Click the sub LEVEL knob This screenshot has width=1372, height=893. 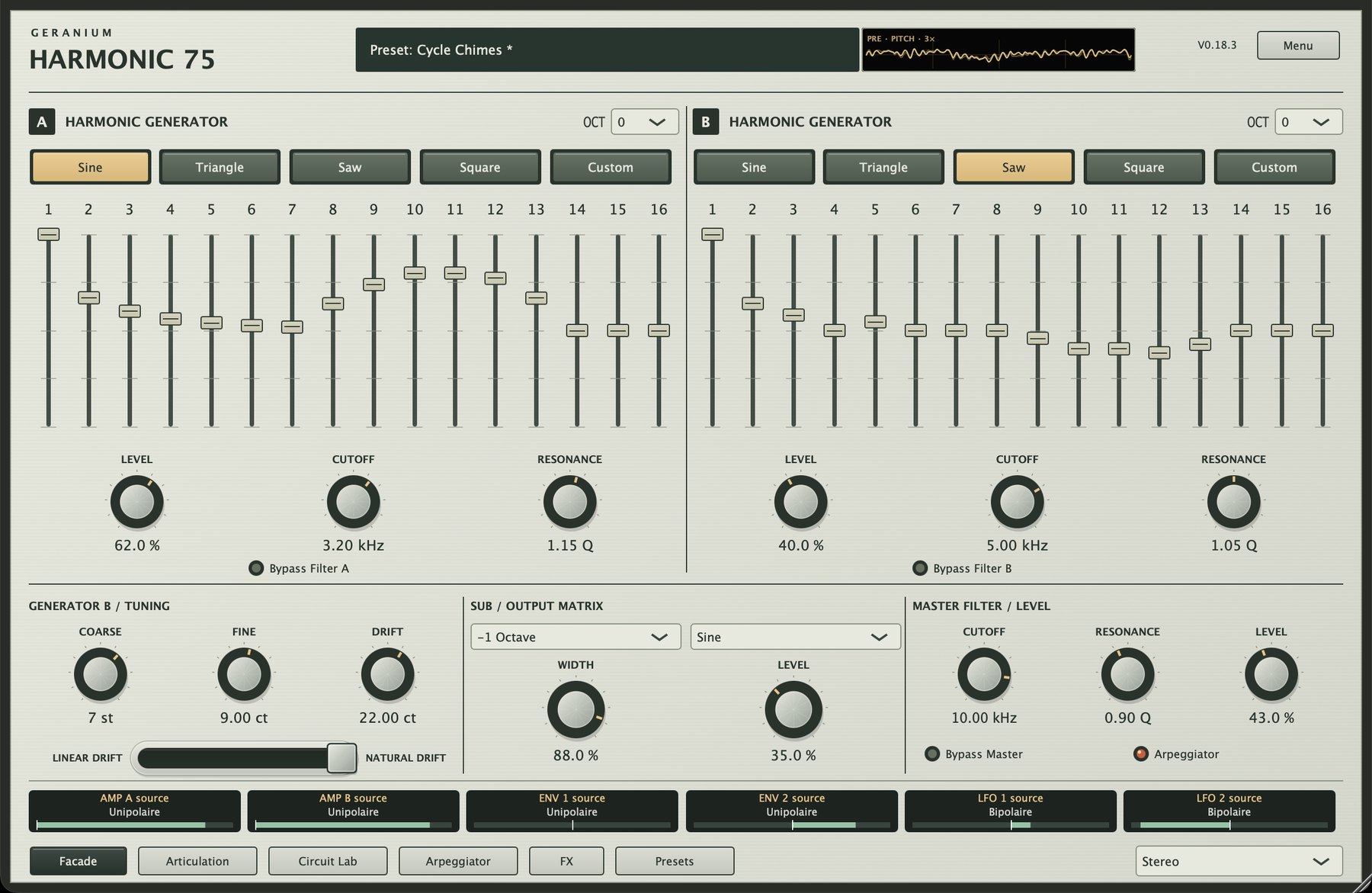[x=793, y=710]
